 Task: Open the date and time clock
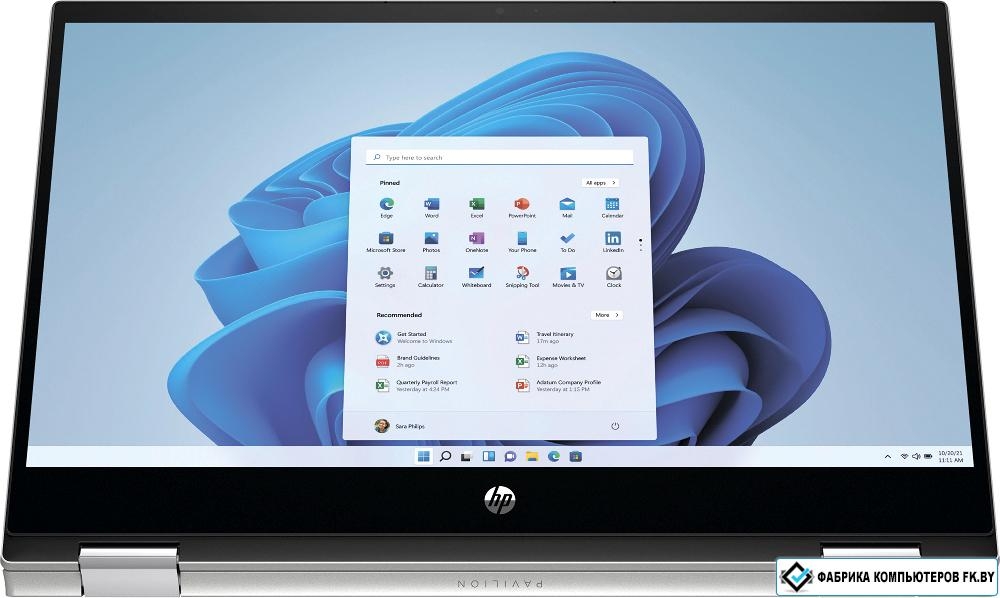[951, 456]
